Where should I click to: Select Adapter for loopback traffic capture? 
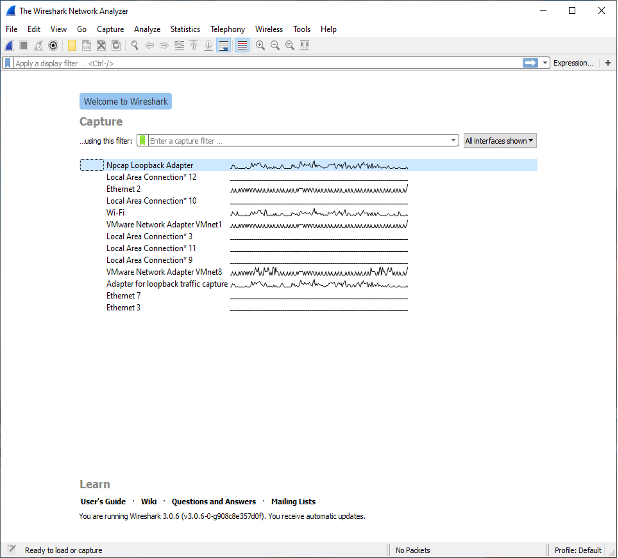point(308,283)
